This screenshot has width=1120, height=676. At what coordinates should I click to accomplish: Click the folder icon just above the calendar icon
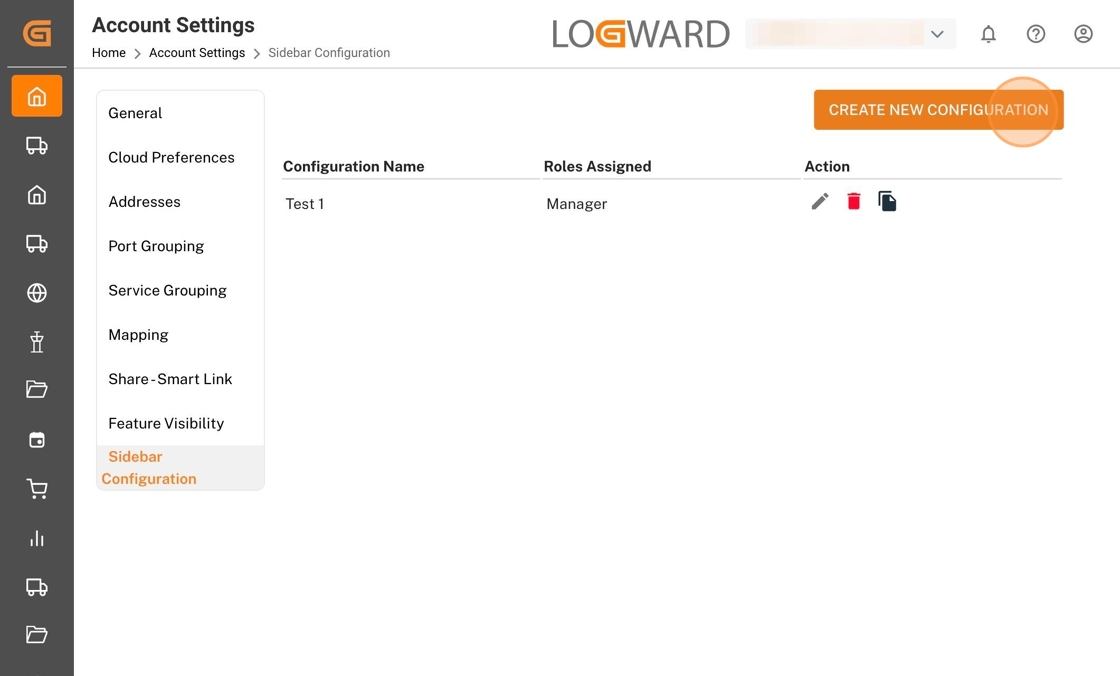click(x=36, y=389)
